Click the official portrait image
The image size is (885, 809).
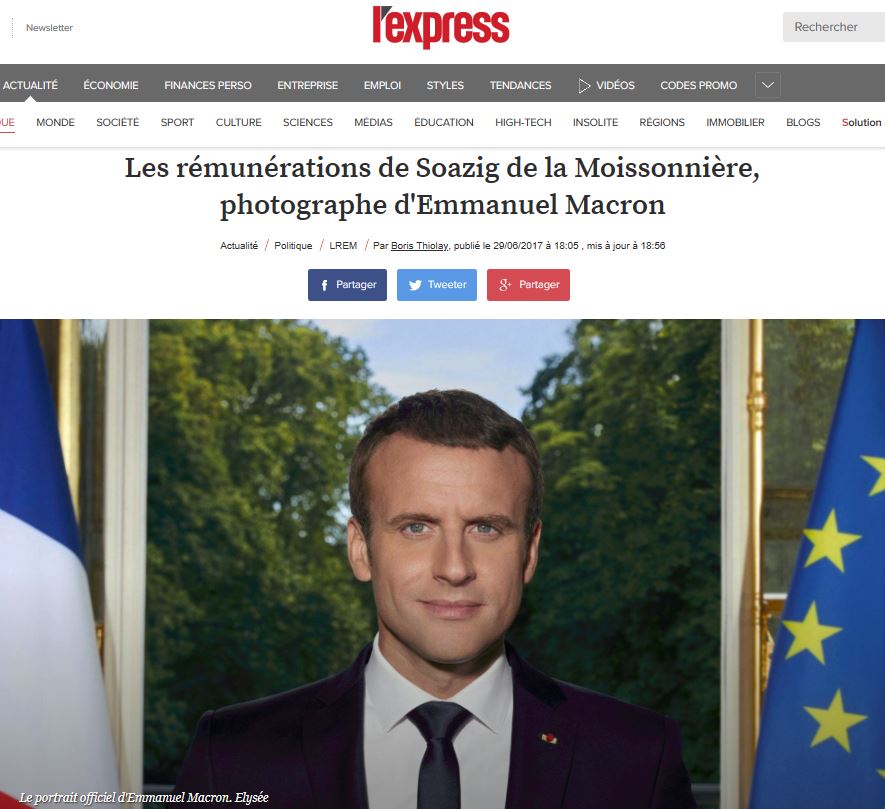pyautogui.click(x=442, y=564)
